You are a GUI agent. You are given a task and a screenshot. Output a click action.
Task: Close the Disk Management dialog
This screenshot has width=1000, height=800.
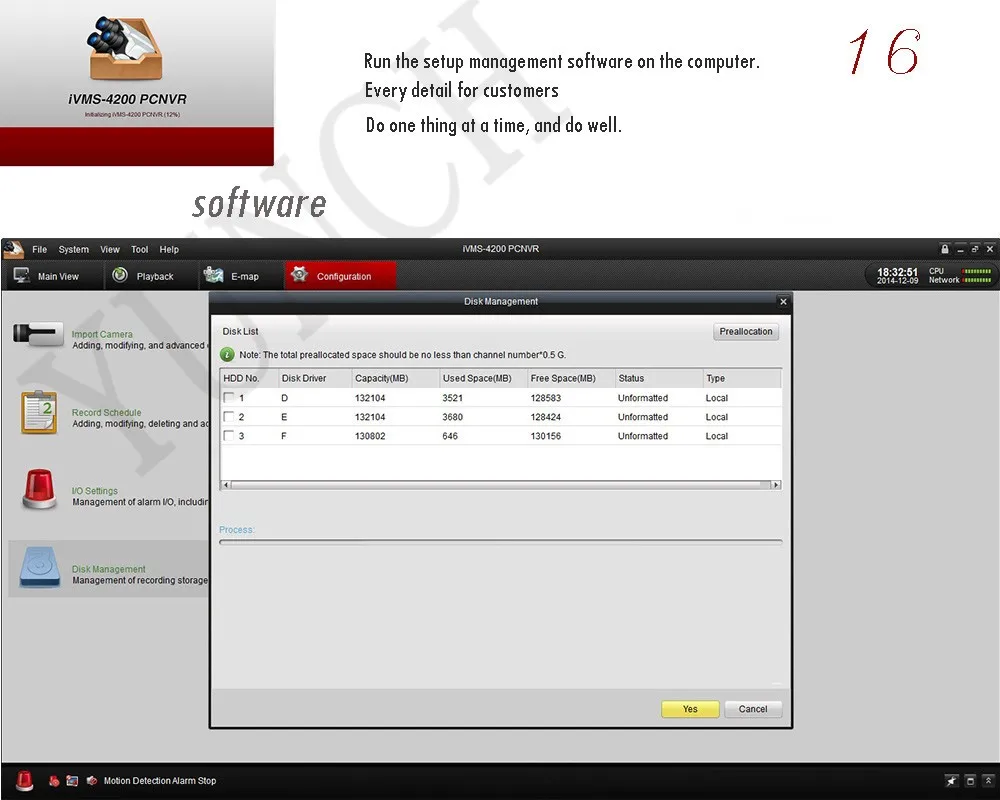[x=783, y=302]
